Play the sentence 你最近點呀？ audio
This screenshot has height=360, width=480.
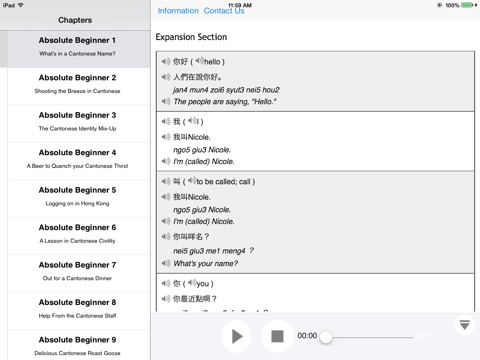[x=166, y=299]
